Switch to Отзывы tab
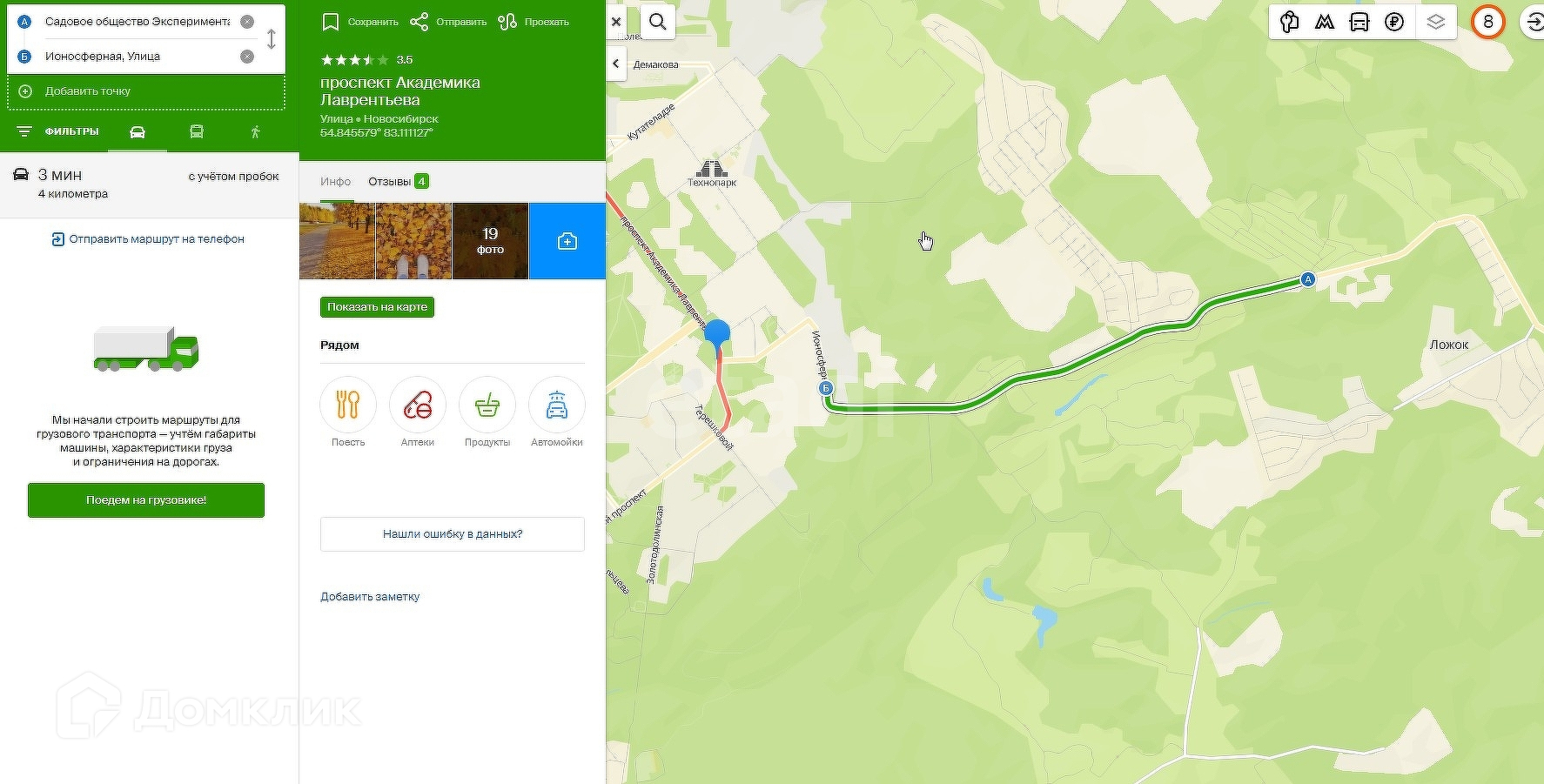 398,181
